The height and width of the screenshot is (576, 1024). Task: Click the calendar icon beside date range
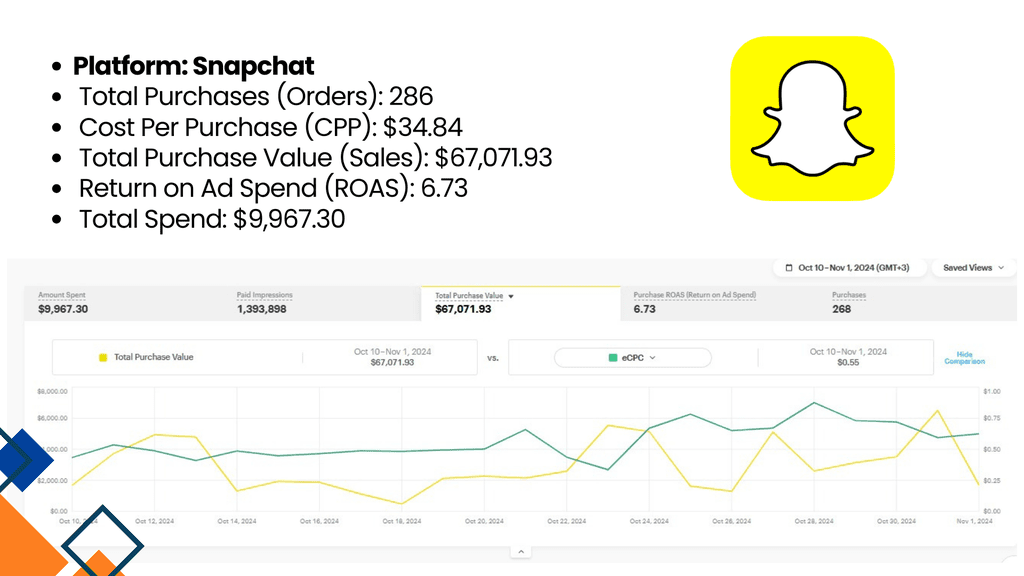tap(789, 268)
